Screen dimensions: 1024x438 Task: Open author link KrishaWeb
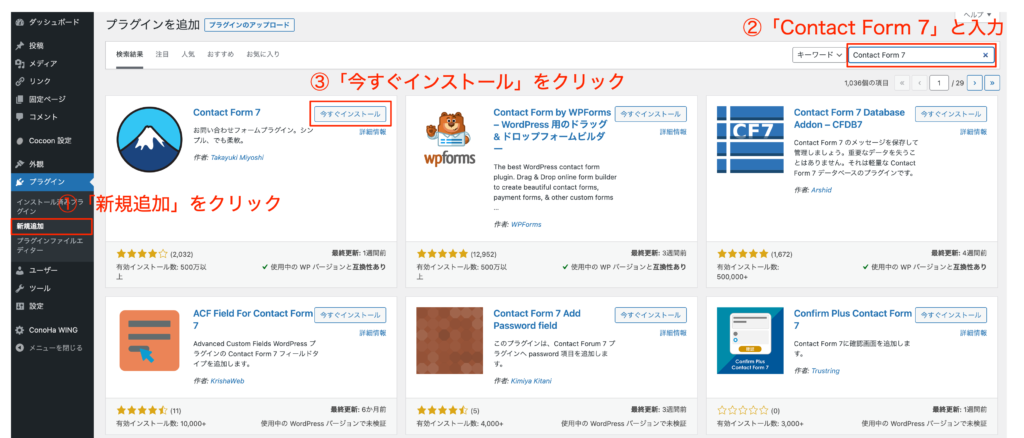[227, 381]
